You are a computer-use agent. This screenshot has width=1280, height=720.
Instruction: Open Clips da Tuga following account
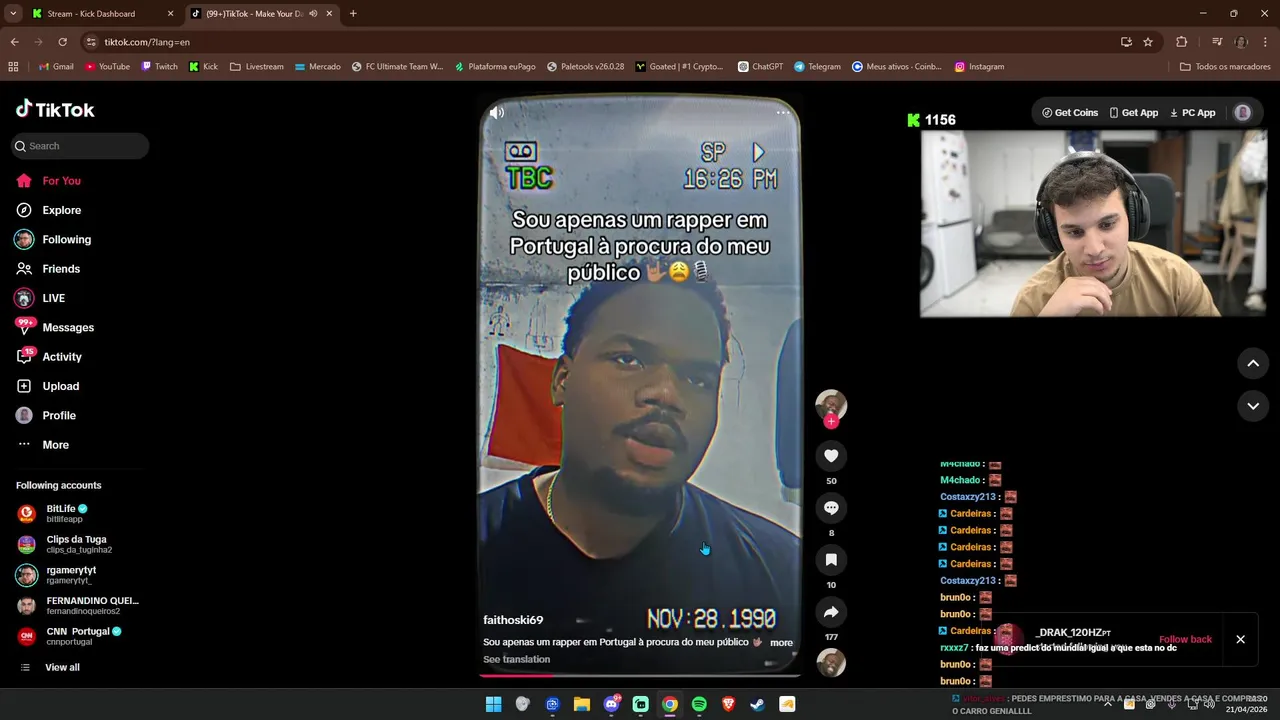[x=80, y=544]
